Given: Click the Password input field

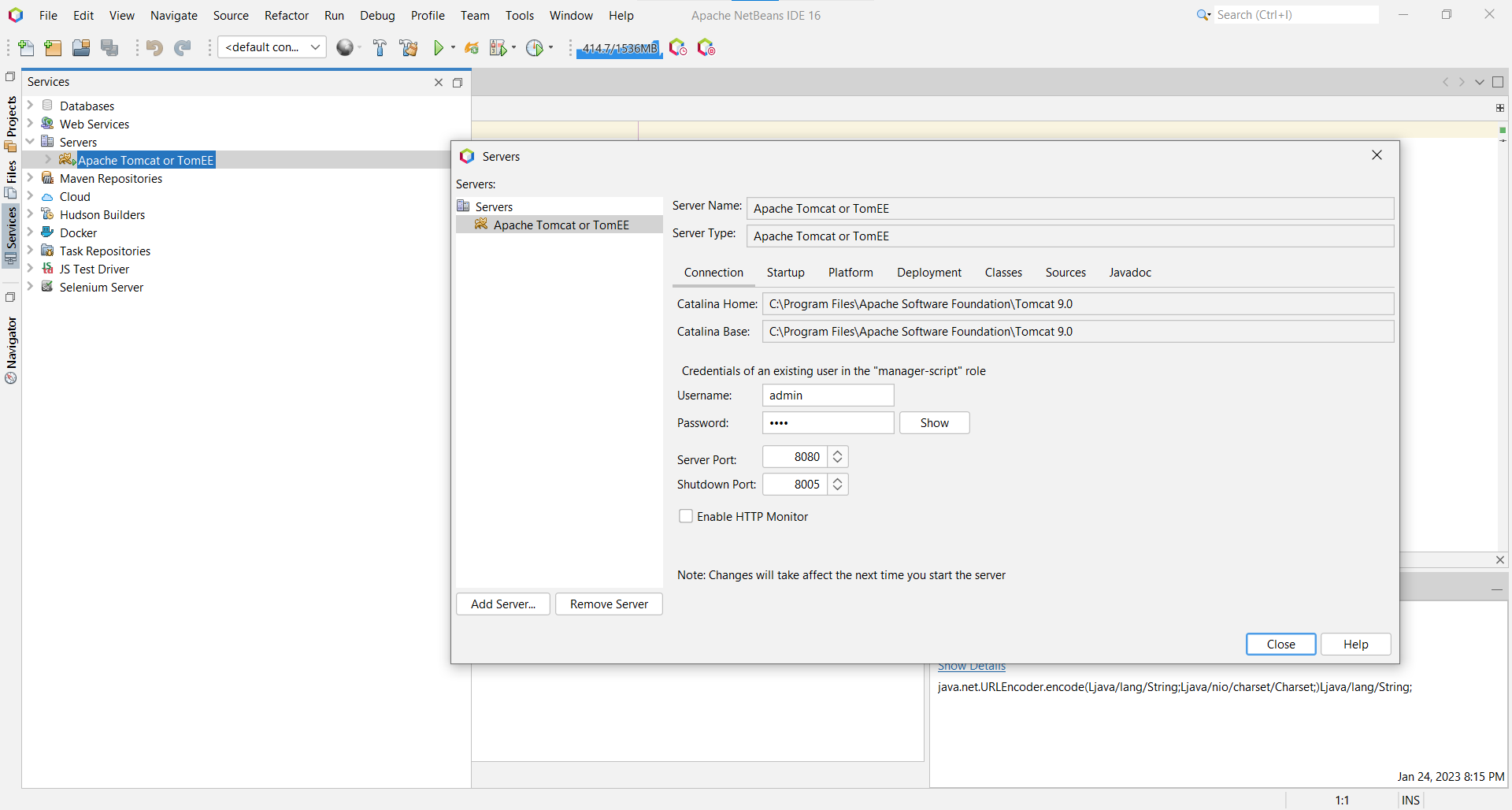Looking at the screenshot, I should [828, 423].
